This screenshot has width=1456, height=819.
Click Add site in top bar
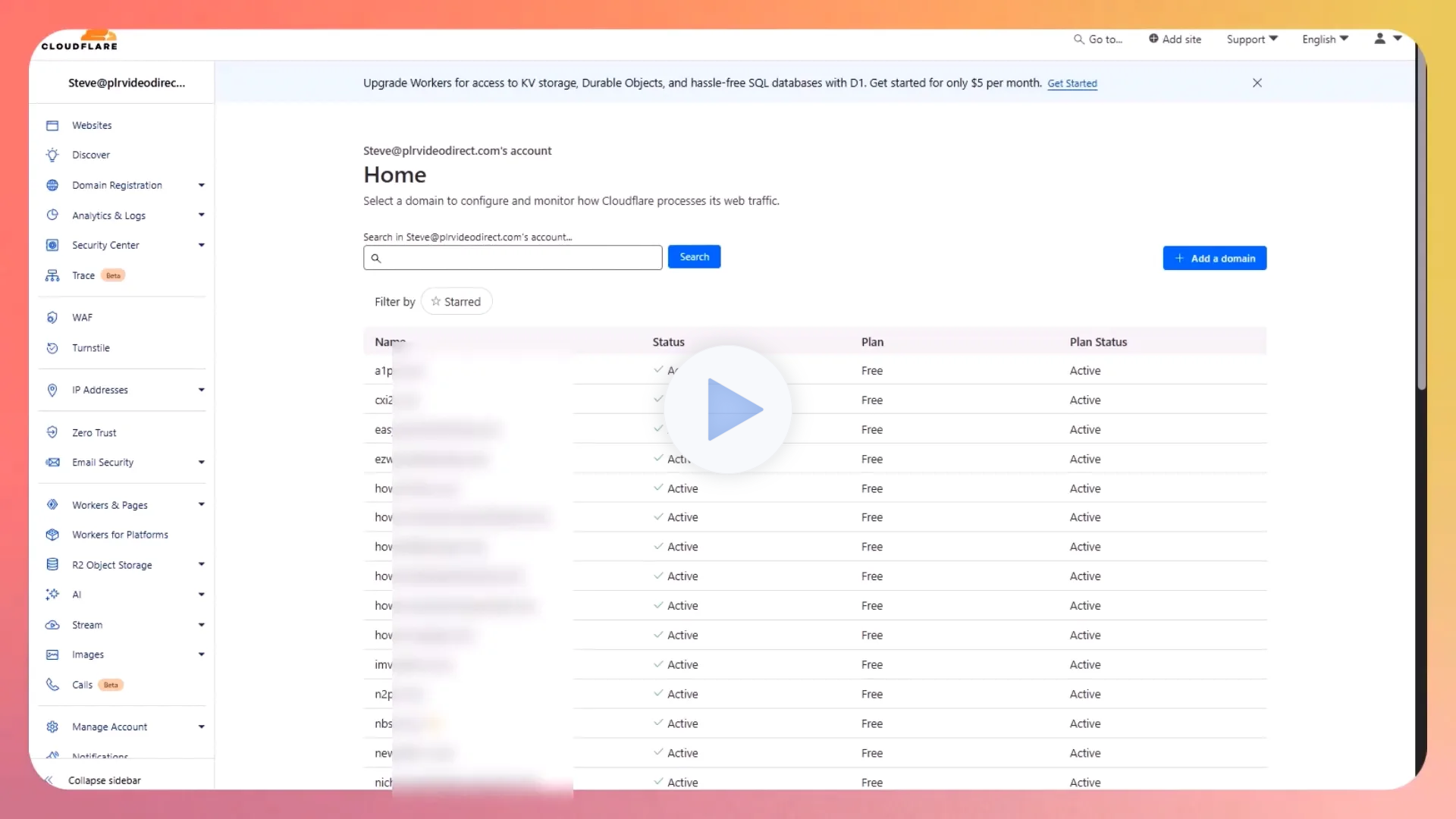(1175, 39)
